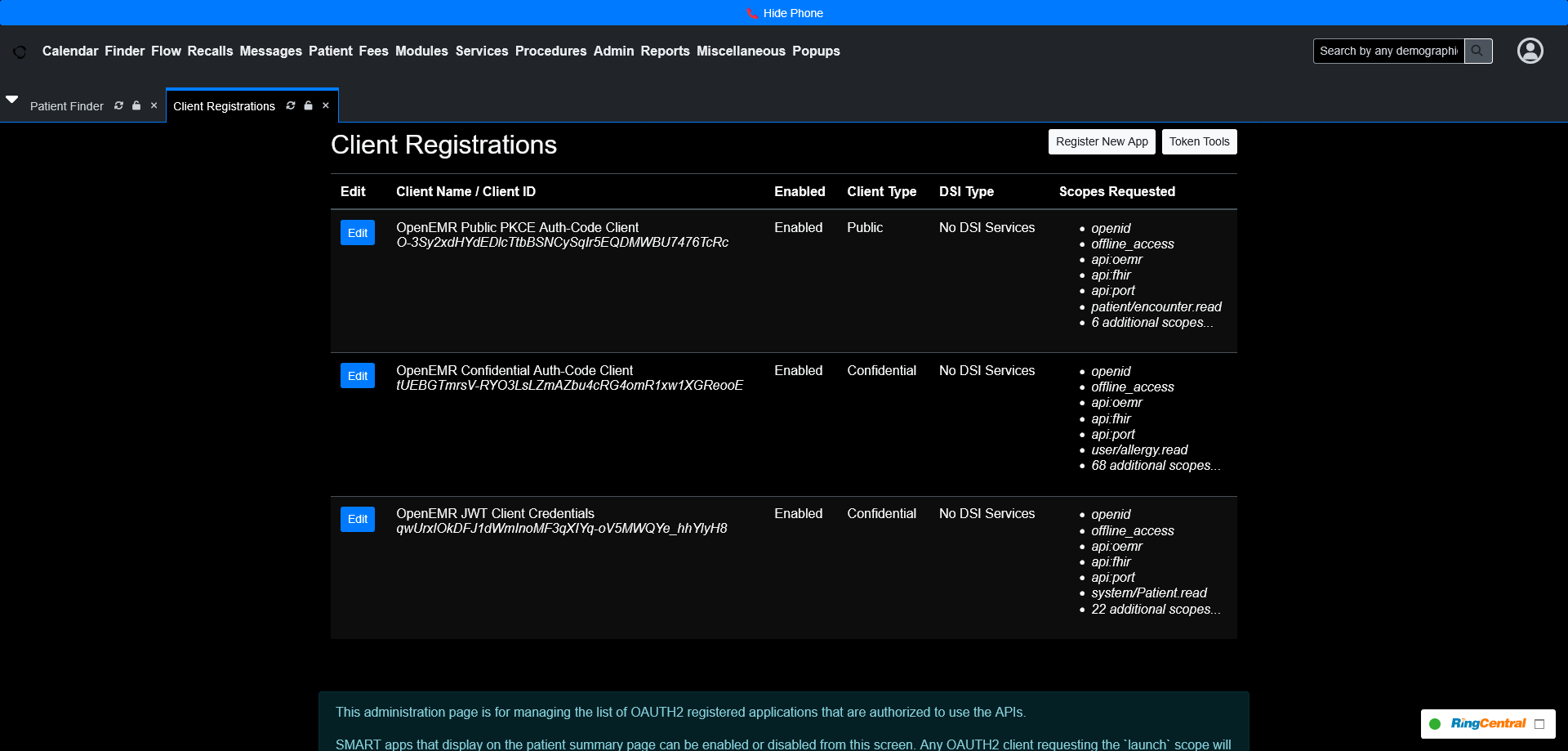Edit the OpenEMR Confidential Auth-Code Client
Viewport: 1568px width, 751px height.
point(358,376)
